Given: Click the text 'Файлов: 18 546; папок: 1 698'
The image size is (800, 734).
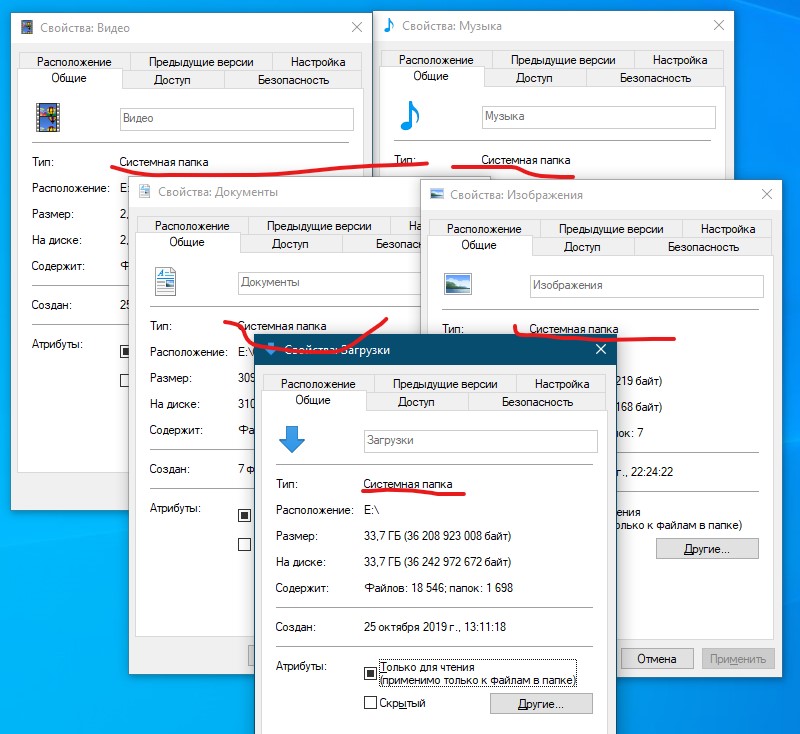Looking at the screenshot, I should click(x=438, y=588).
